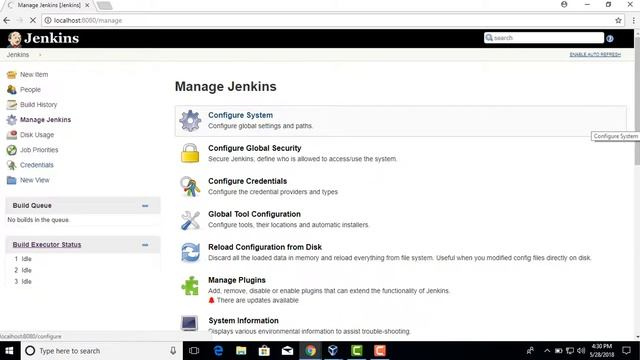Open the People sidebar link

[30, 89]
